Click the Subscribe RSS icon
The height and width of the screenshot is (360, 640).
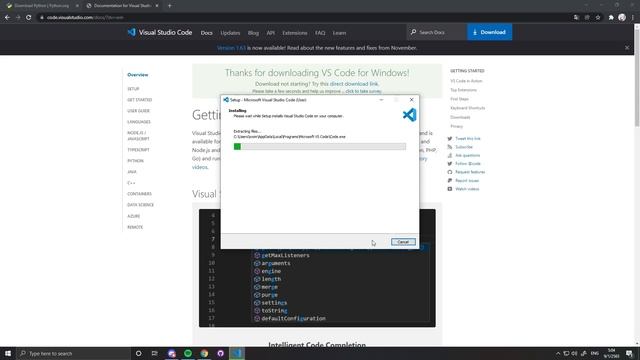click(450, 147)
